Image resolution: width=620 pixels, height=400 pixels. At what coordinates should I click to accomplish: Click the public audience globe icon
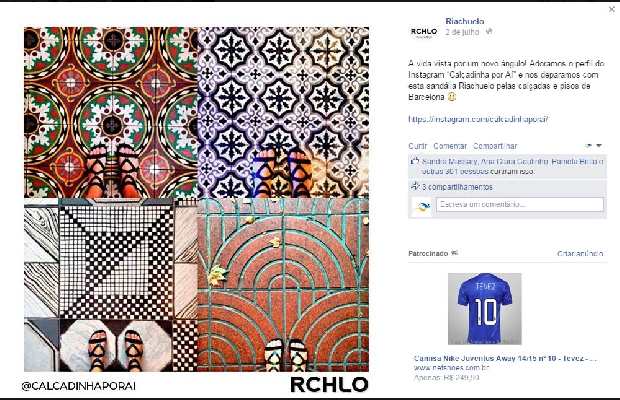click(x=489, y=32)
